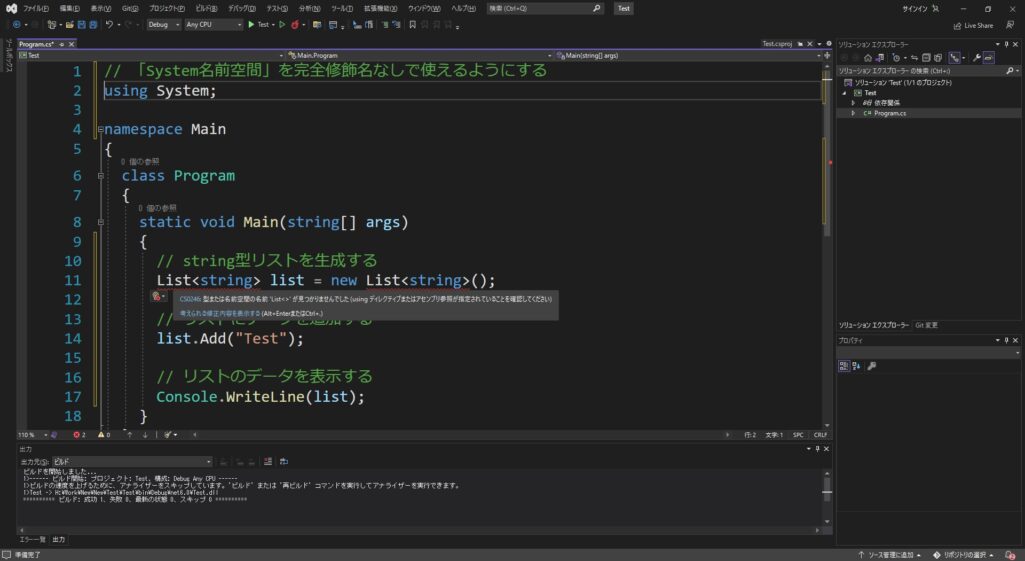The image size is (1025, 561).
Task: Switch to the 出力 bottom tab
Action: tap(59, 539)
